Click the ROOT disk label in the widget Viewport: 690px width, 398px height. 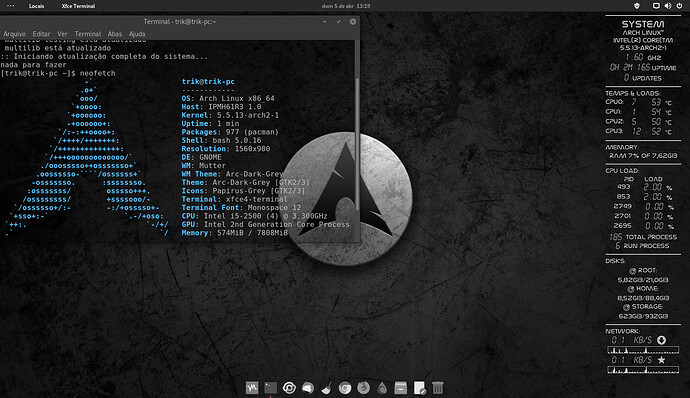coord(643,270)
